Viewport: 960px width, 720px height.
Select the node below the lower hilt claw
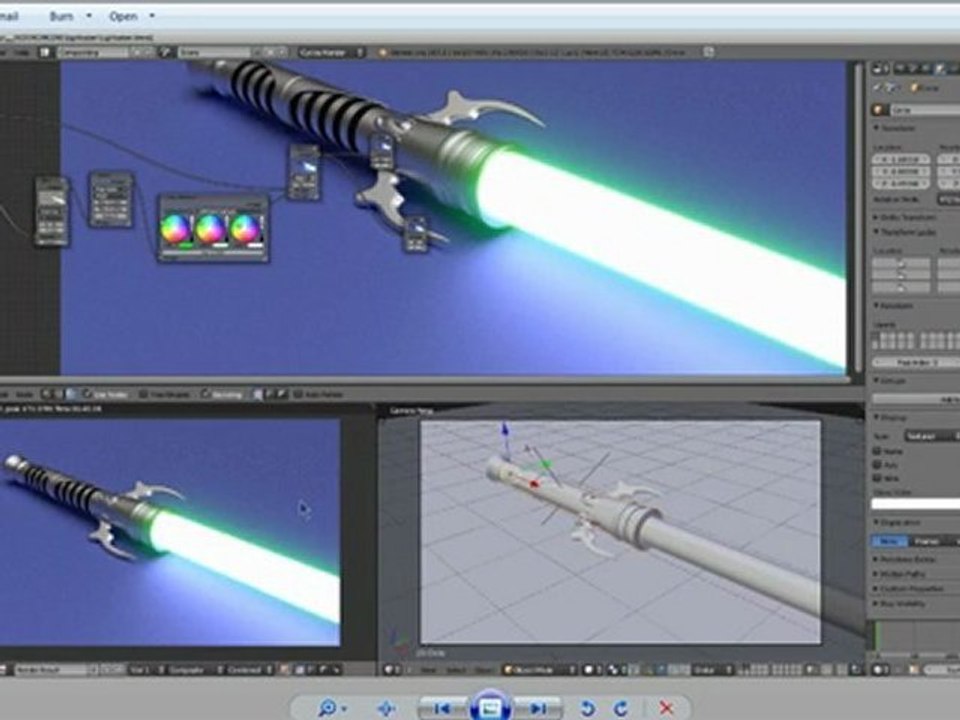416,234
